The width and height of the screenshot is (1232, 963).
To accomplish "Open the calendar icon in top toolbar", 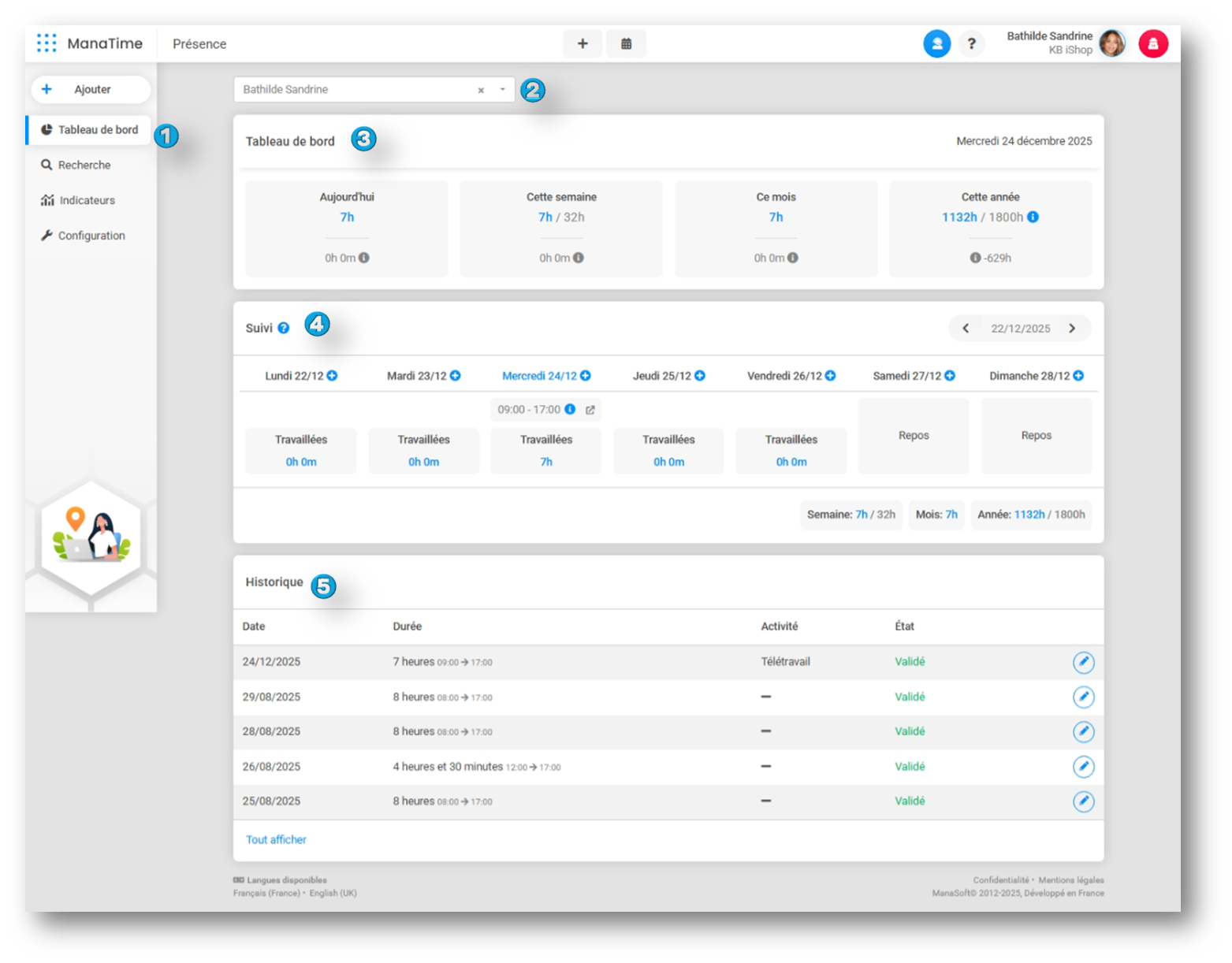I will click(626, 44).
